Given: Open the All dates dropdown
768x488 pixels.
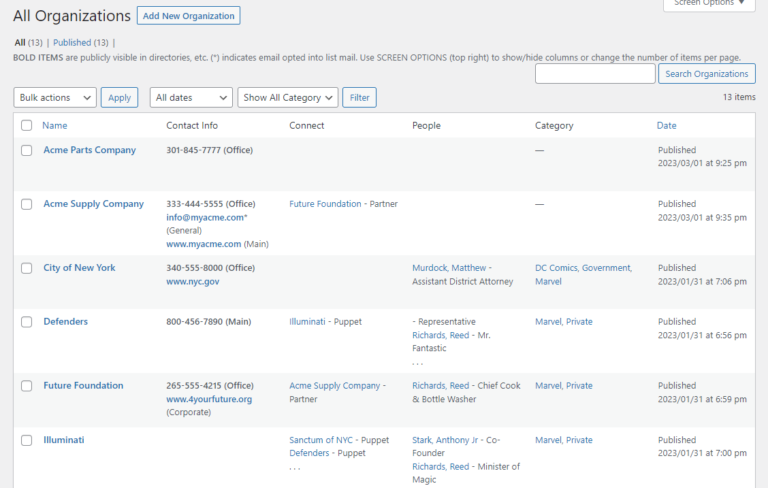Looking at the screenshot, I should point(191,97).
